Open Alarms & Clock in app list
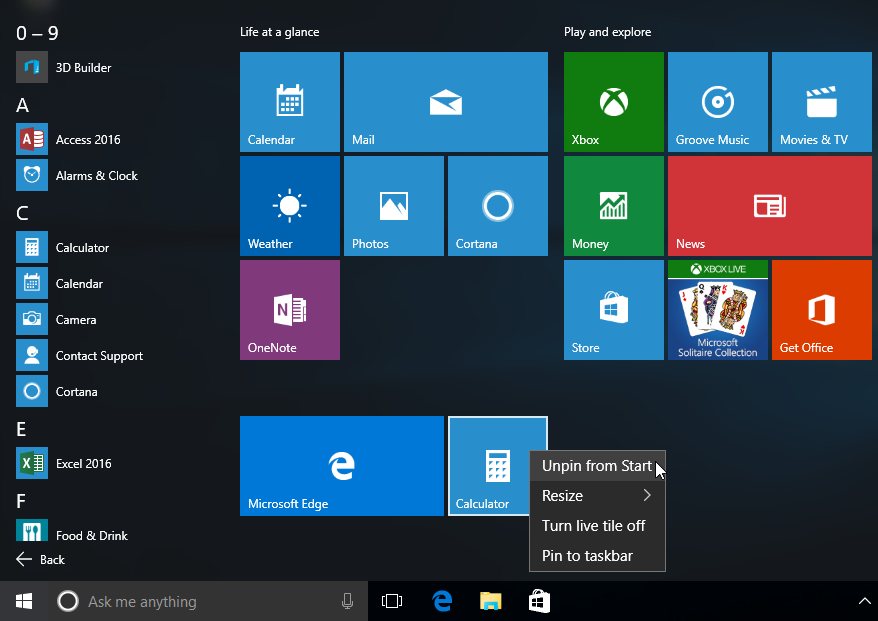Image resolution: width=878 pixels, height=621 pixels. point(77,175)
